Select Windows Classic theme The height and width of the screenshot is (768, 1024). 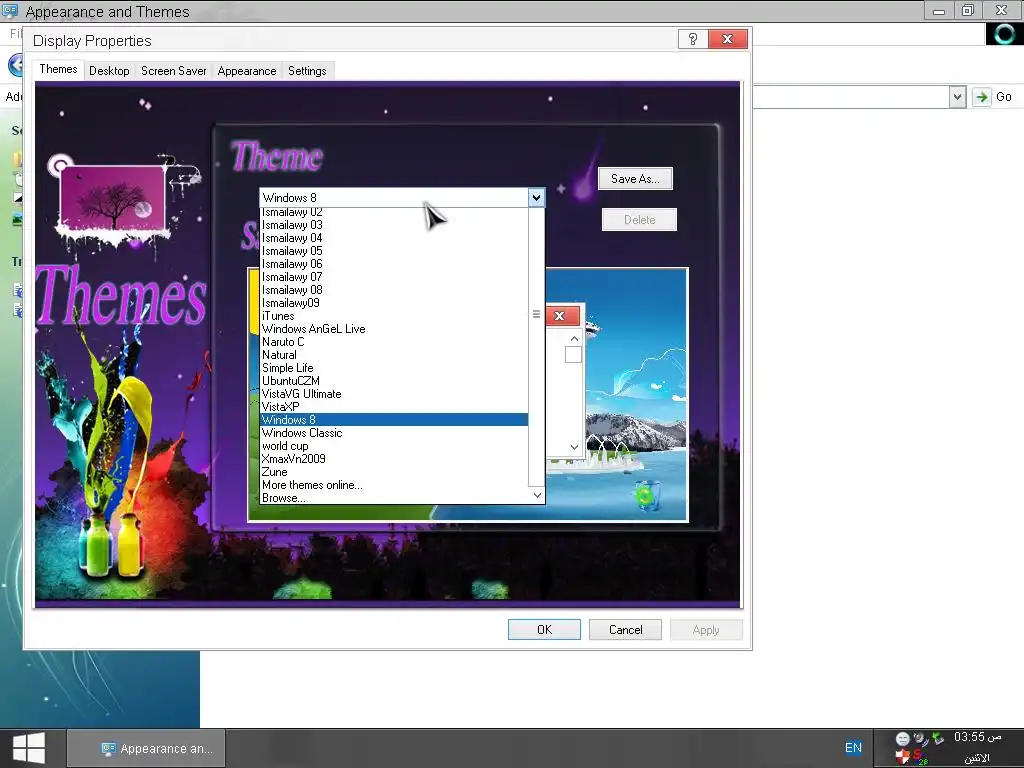click(394, 433)
